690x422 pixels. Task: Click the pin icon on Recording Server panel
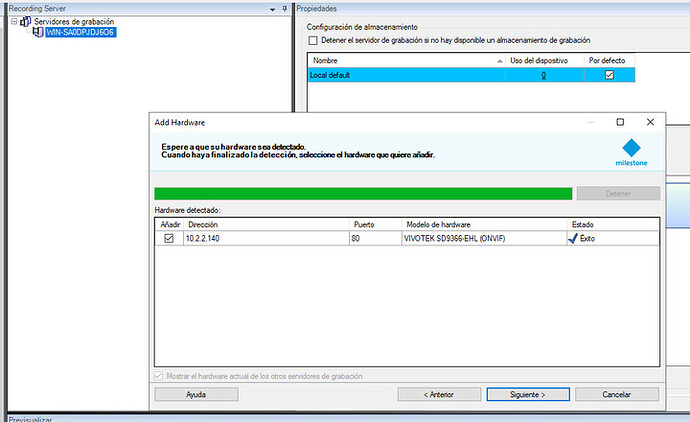tap(284, 7)
